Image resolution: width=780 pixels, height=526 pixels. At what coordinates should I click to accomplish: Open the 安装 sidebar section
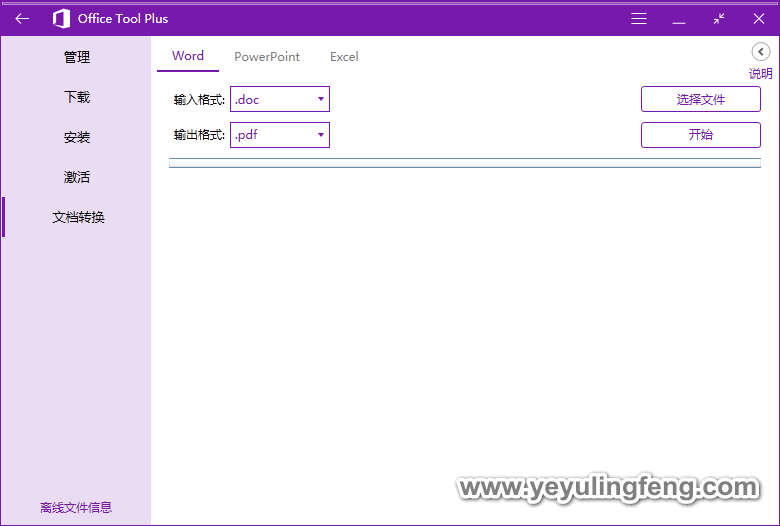pos(77,137)
